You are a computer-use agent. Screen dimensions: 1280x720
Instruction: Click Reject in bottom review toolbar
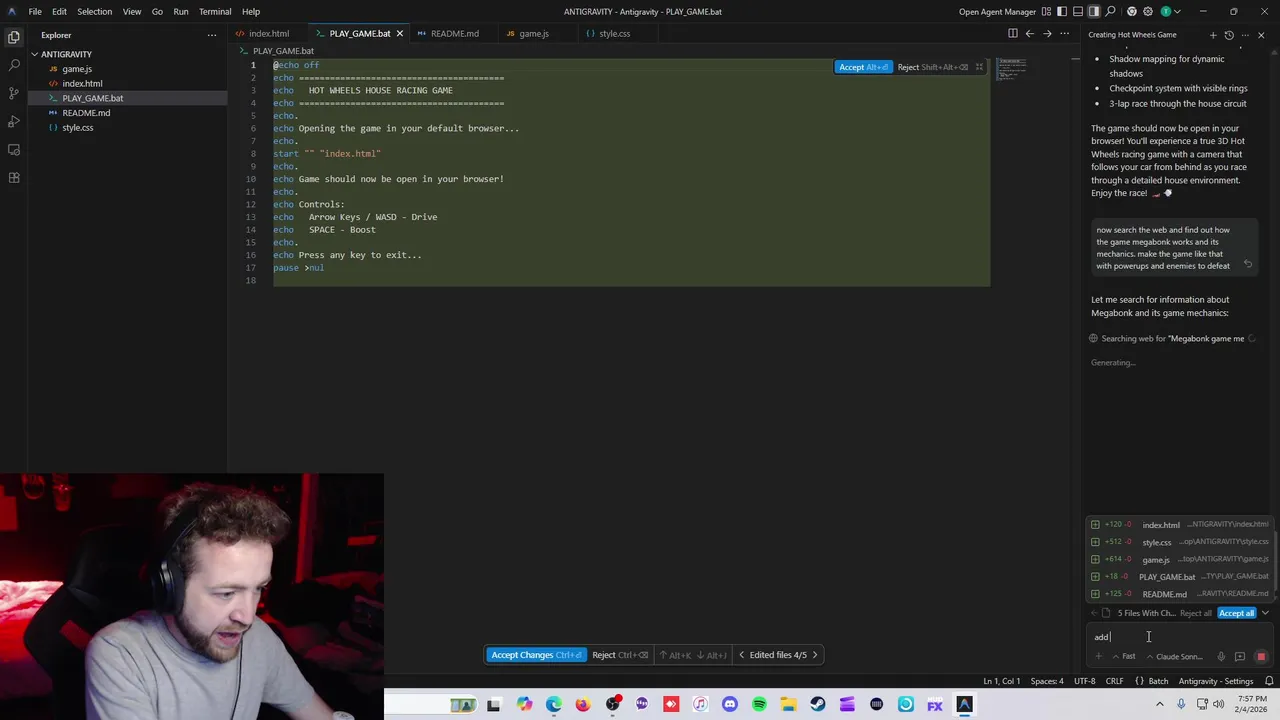620,655
